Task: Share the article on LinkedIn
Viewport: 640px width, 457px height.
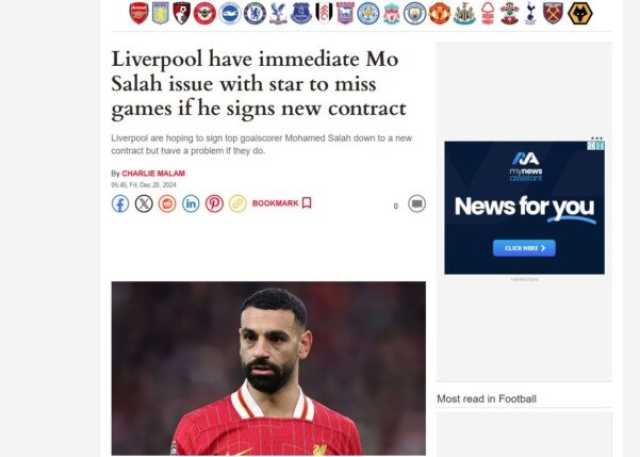Action: point(191,204)
